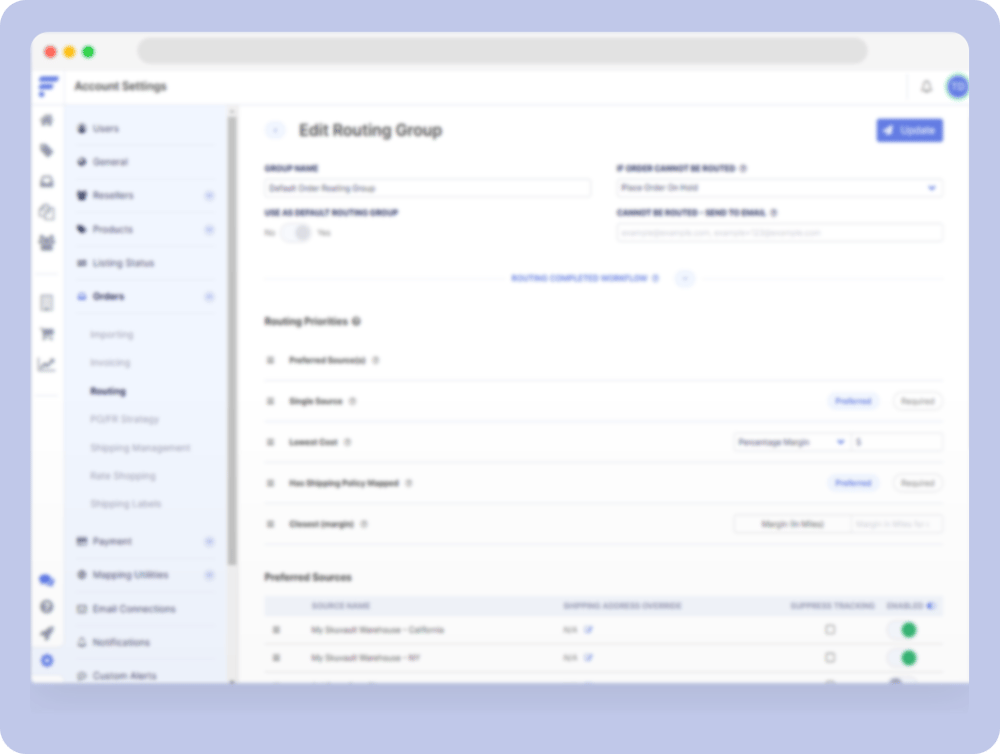Image resolution: width=1000 pixels, height=754 pixels.
Task: Open the Percentage Margin dropdown
Action: tap(790, 442)
